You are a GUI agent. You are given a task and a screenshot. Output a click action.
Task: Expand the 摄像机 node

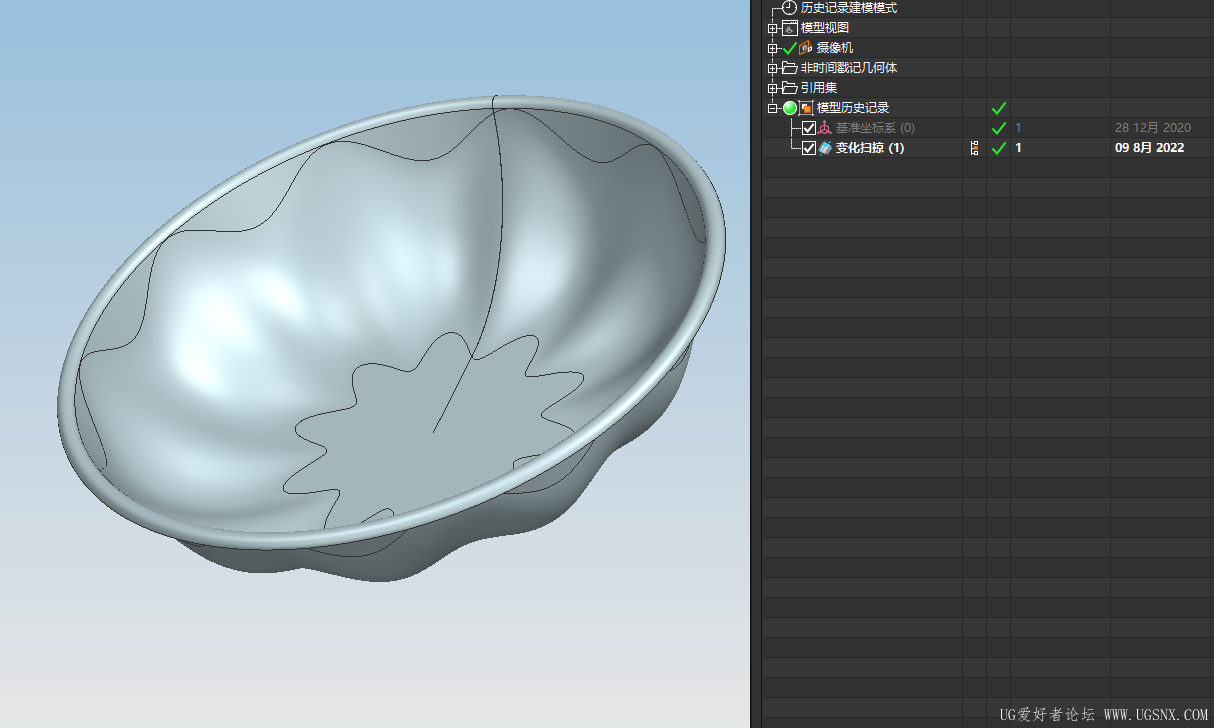coord(772,48)
